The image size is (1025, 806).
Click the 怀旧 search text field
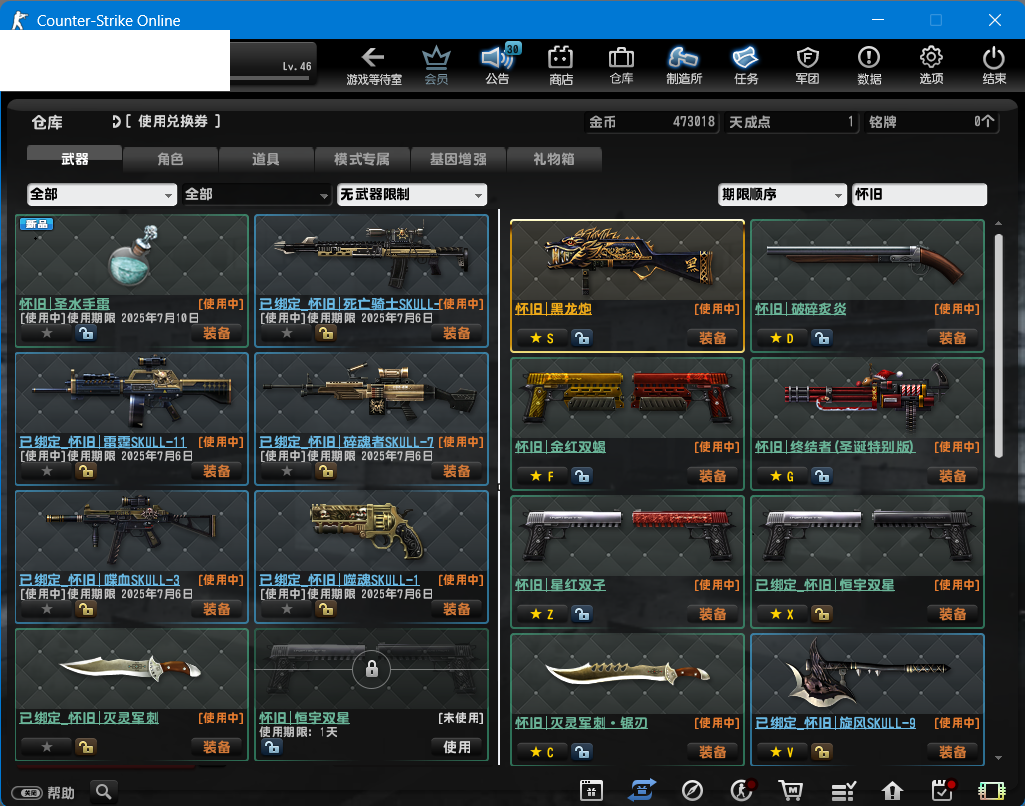click(919, 194)
